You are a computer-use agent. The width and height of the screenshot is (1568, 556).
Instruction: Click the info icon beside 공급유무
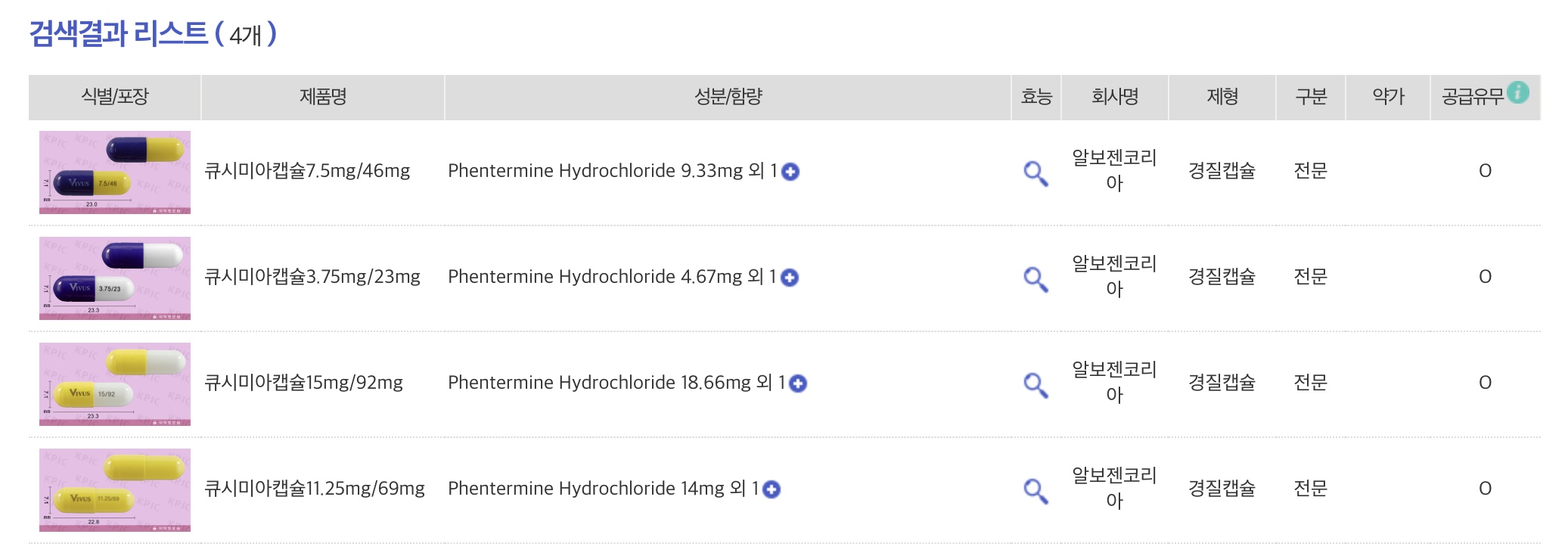pyautogui.click(x=1517, y=92)
